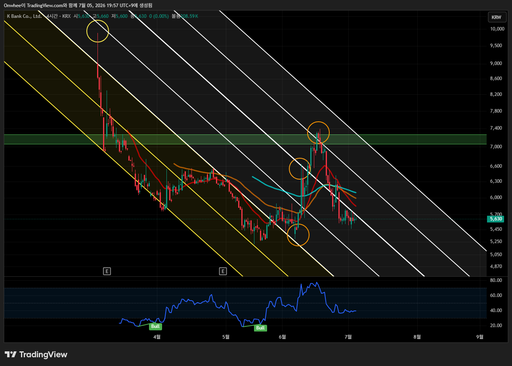Click the 4,870 price axis label

(x=496, y=266)
